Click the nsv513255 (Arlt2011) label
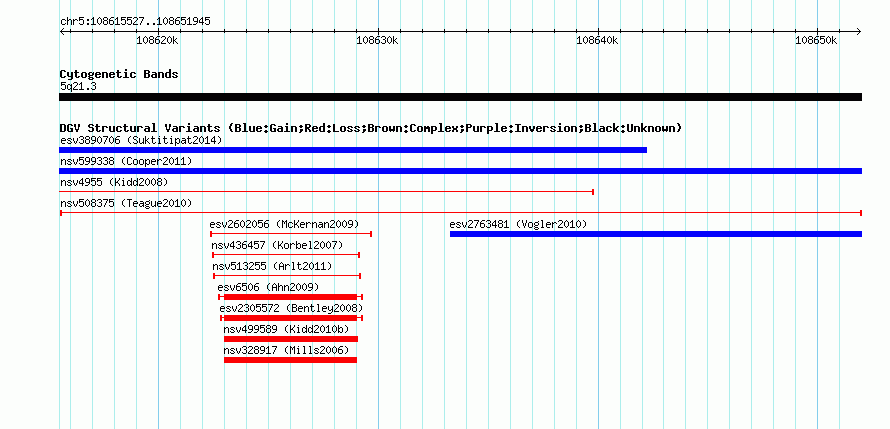This screenshot has width=890, height=429. (272, 266)
